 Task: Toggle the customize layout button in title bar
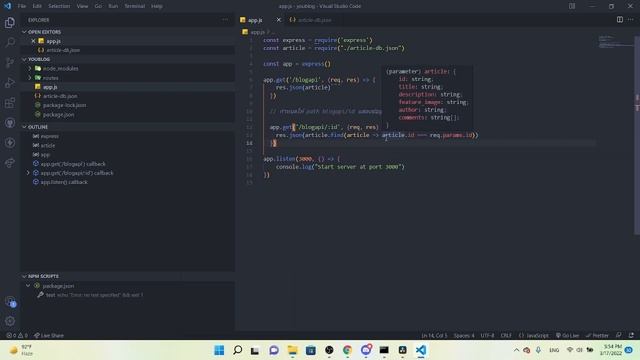[572, 6]
